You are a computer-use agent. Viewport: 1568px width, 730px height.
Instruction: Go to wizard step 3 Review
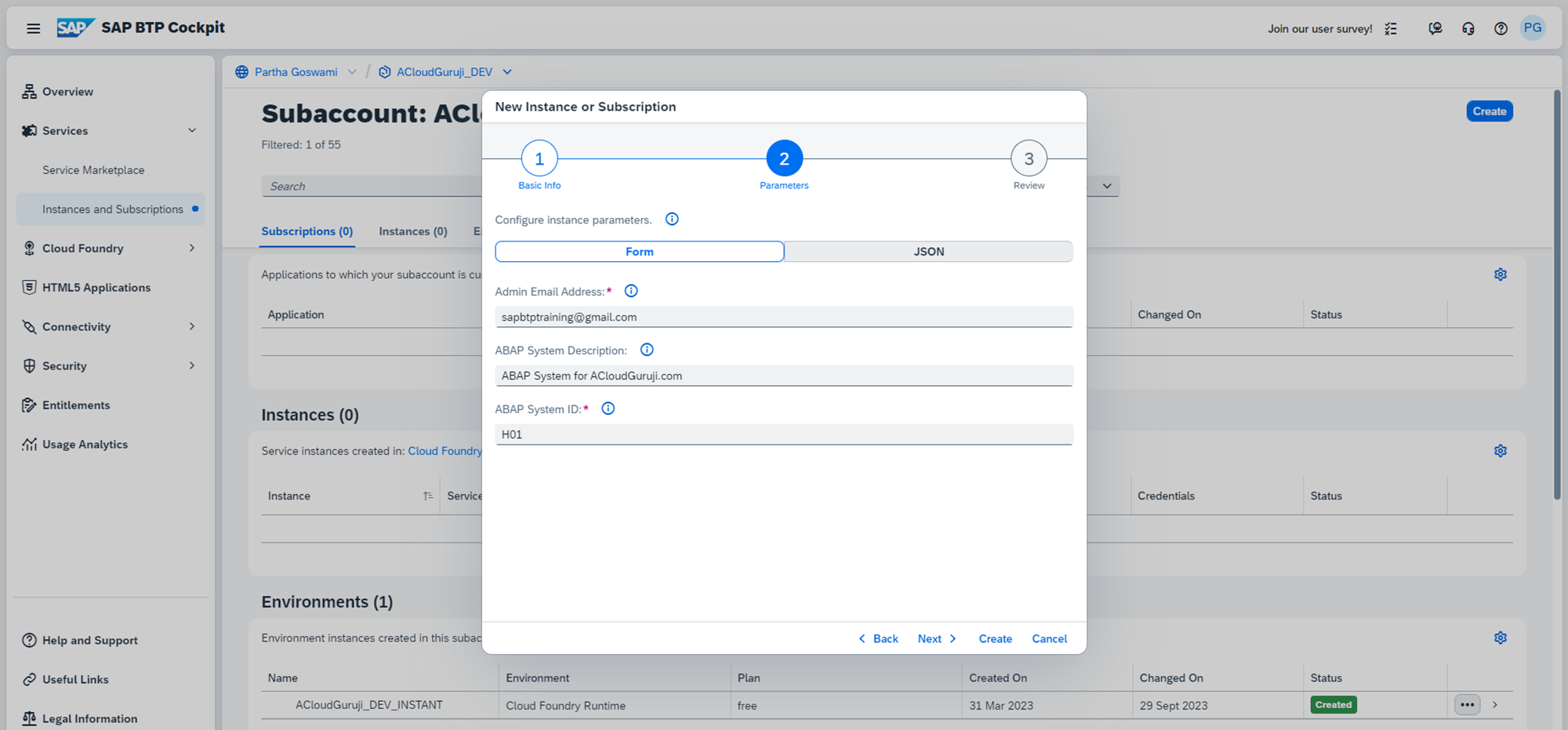tap(1029, 159)
